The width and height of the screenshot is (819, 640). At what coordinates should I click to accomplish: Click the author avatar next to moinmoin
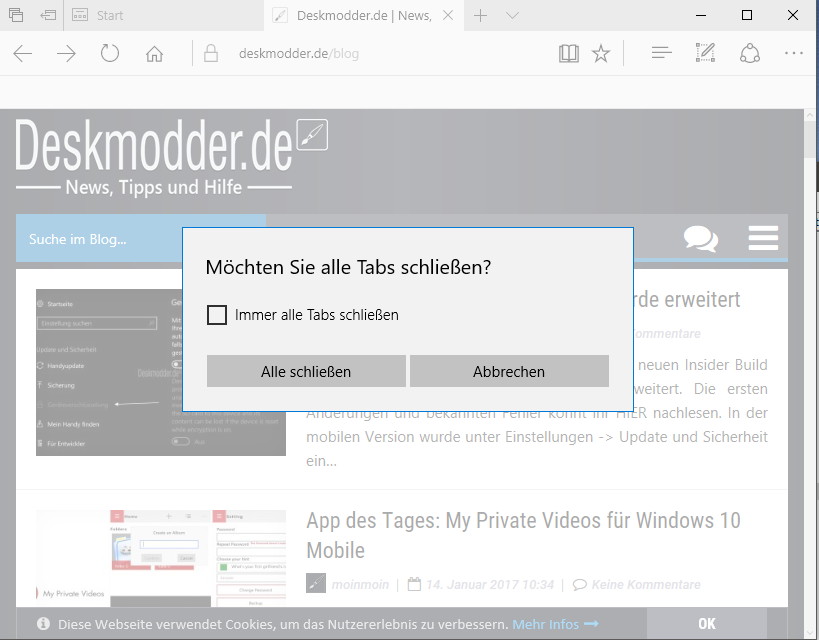[x=316, y=583]
